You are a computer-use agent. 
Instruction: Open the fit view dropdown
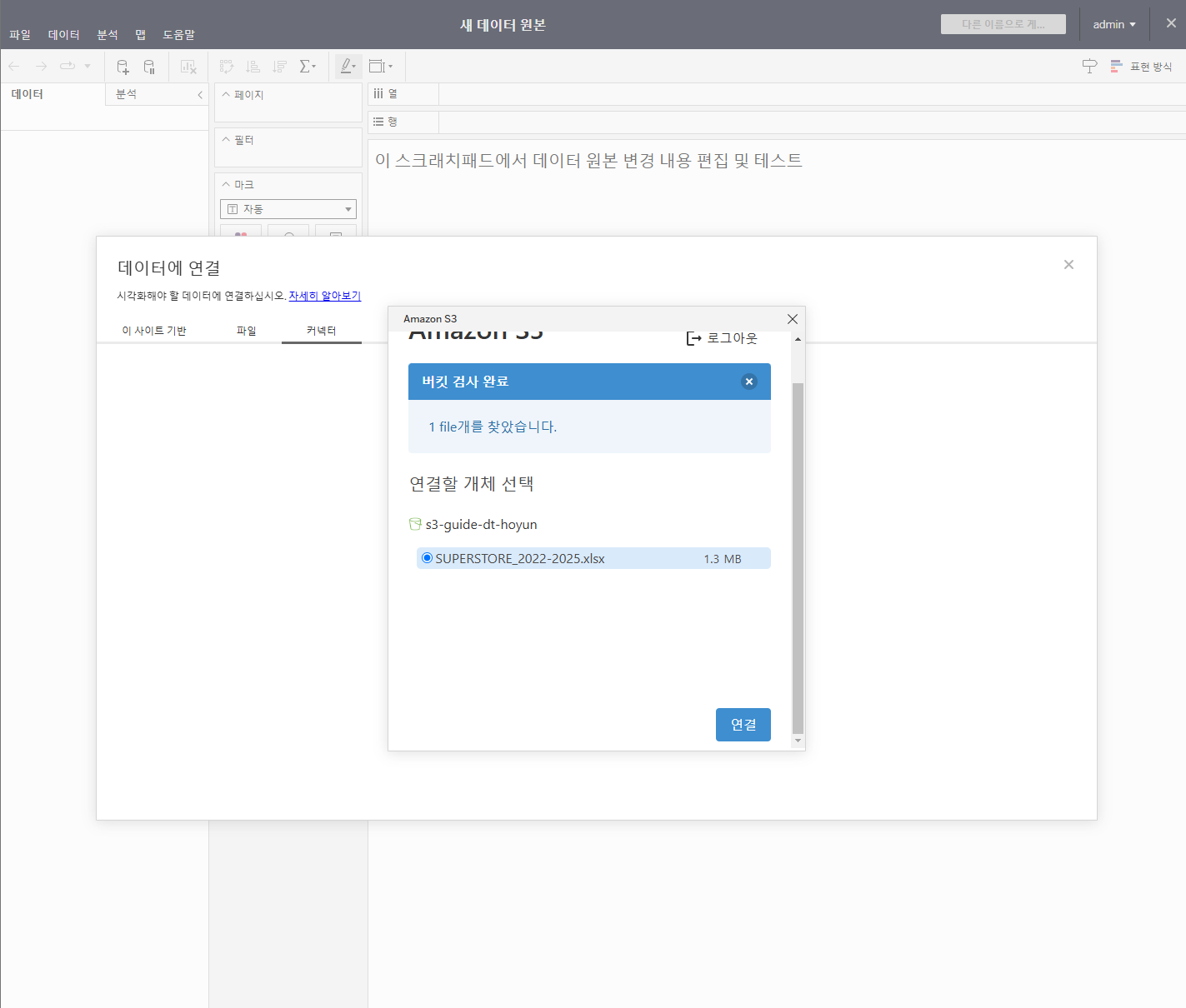point(381,67)
